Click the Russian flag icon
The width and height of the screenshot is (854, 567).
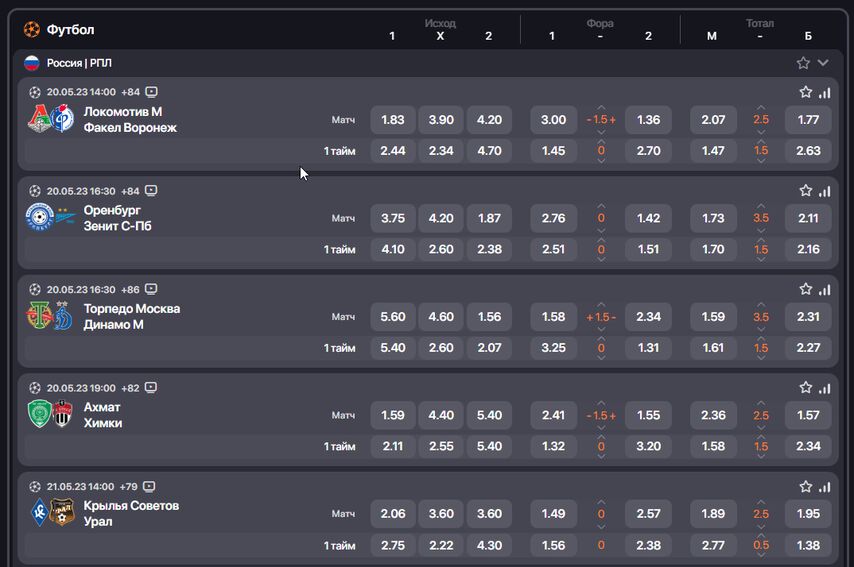[32, 63]
